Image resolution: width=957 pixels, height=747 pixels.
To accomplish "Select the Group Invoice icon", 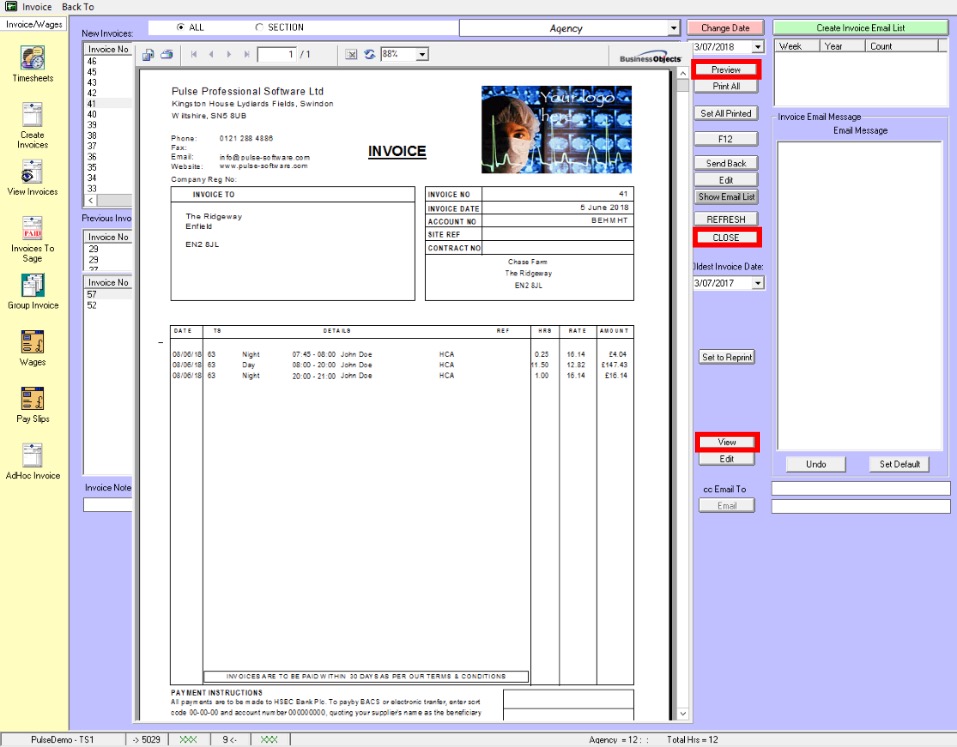I will click(x=33, y=285).
